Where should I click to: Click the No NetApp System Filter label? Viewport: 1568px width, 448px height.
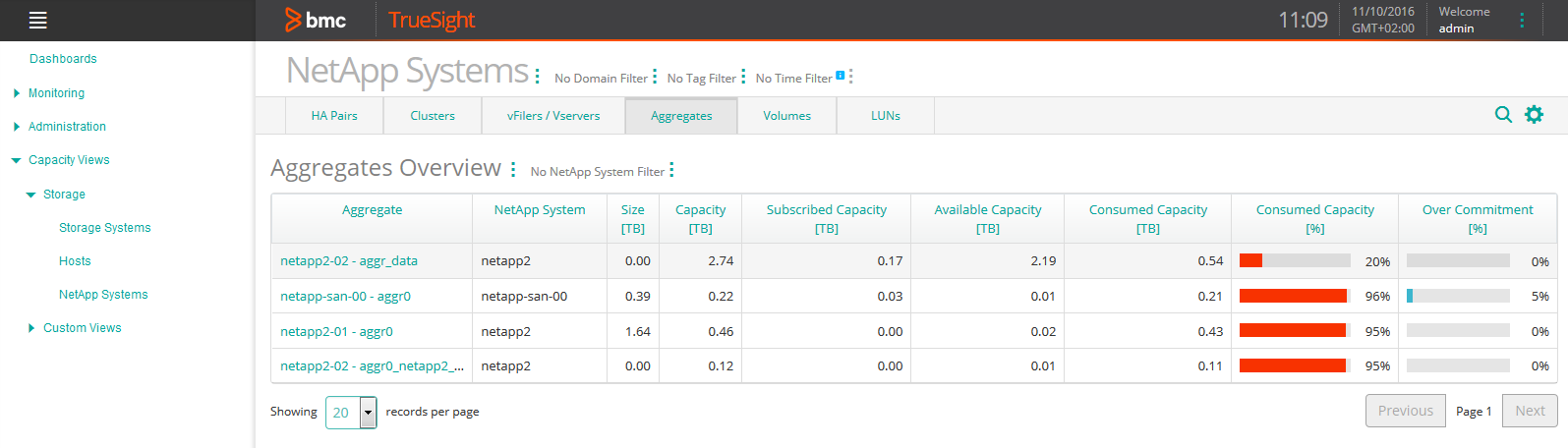point(598,172)
